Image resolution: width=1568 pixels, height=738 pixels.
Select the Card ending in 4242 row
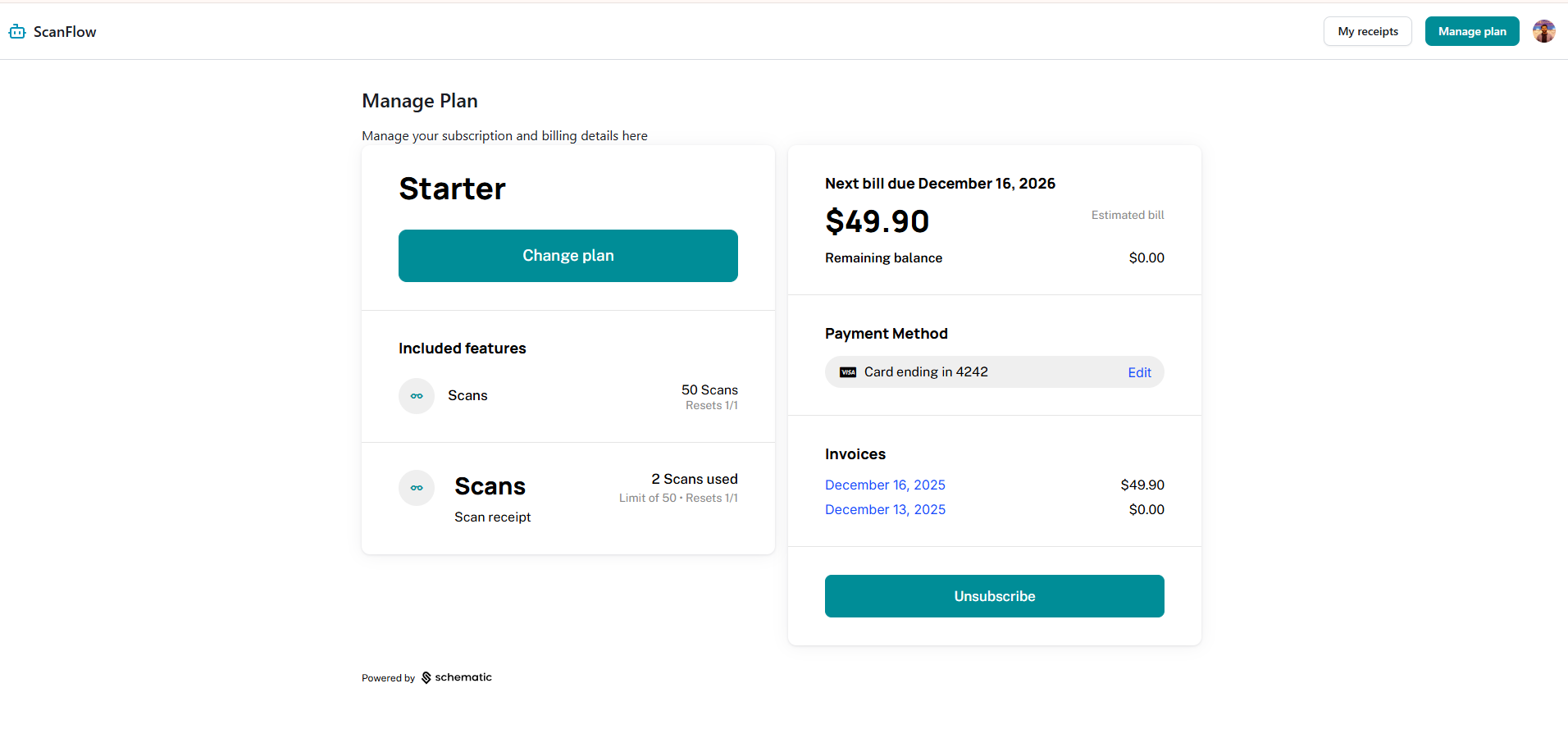[x=926, y=371]
